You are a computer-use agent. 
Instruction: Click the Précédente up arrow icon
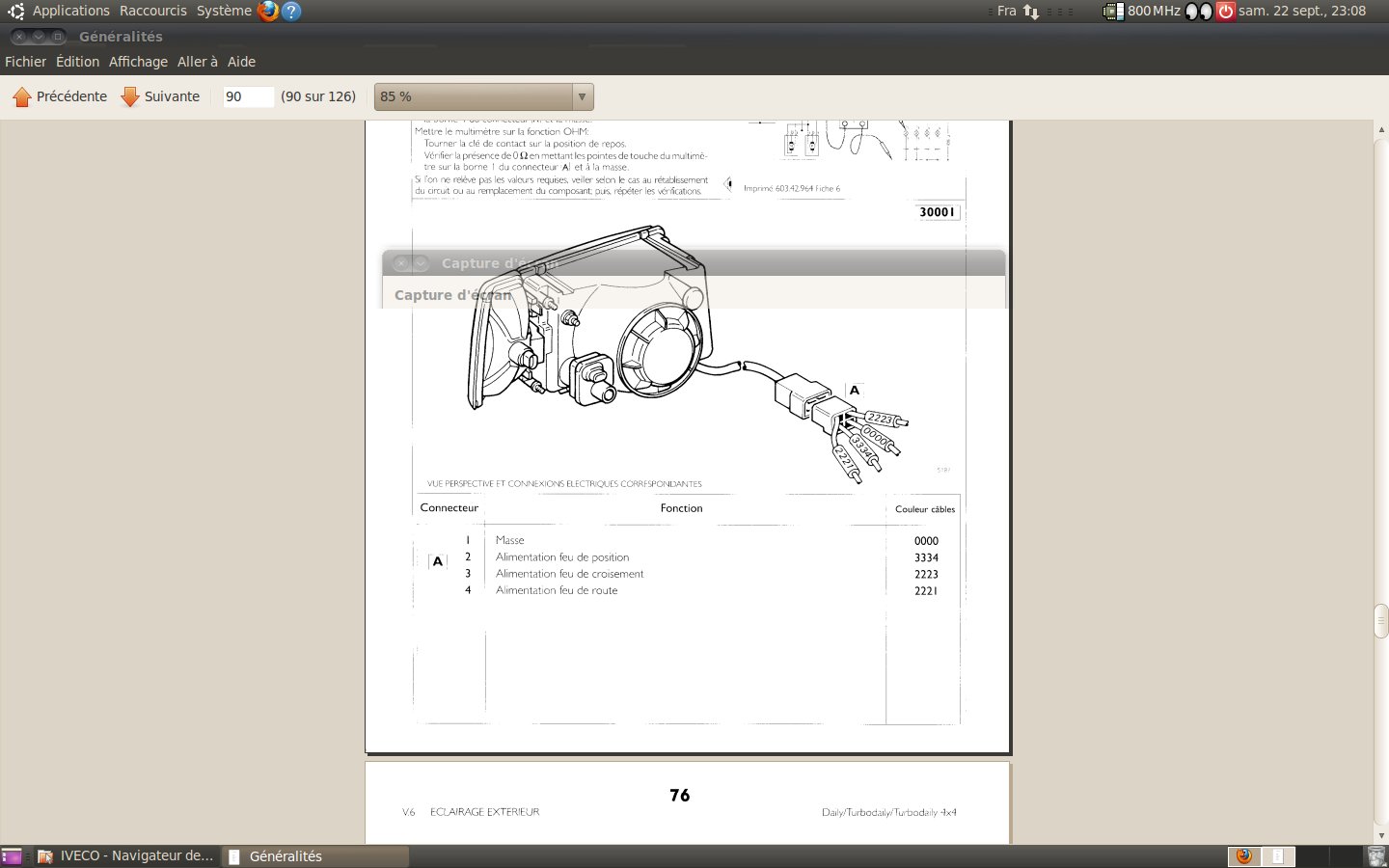22,97
